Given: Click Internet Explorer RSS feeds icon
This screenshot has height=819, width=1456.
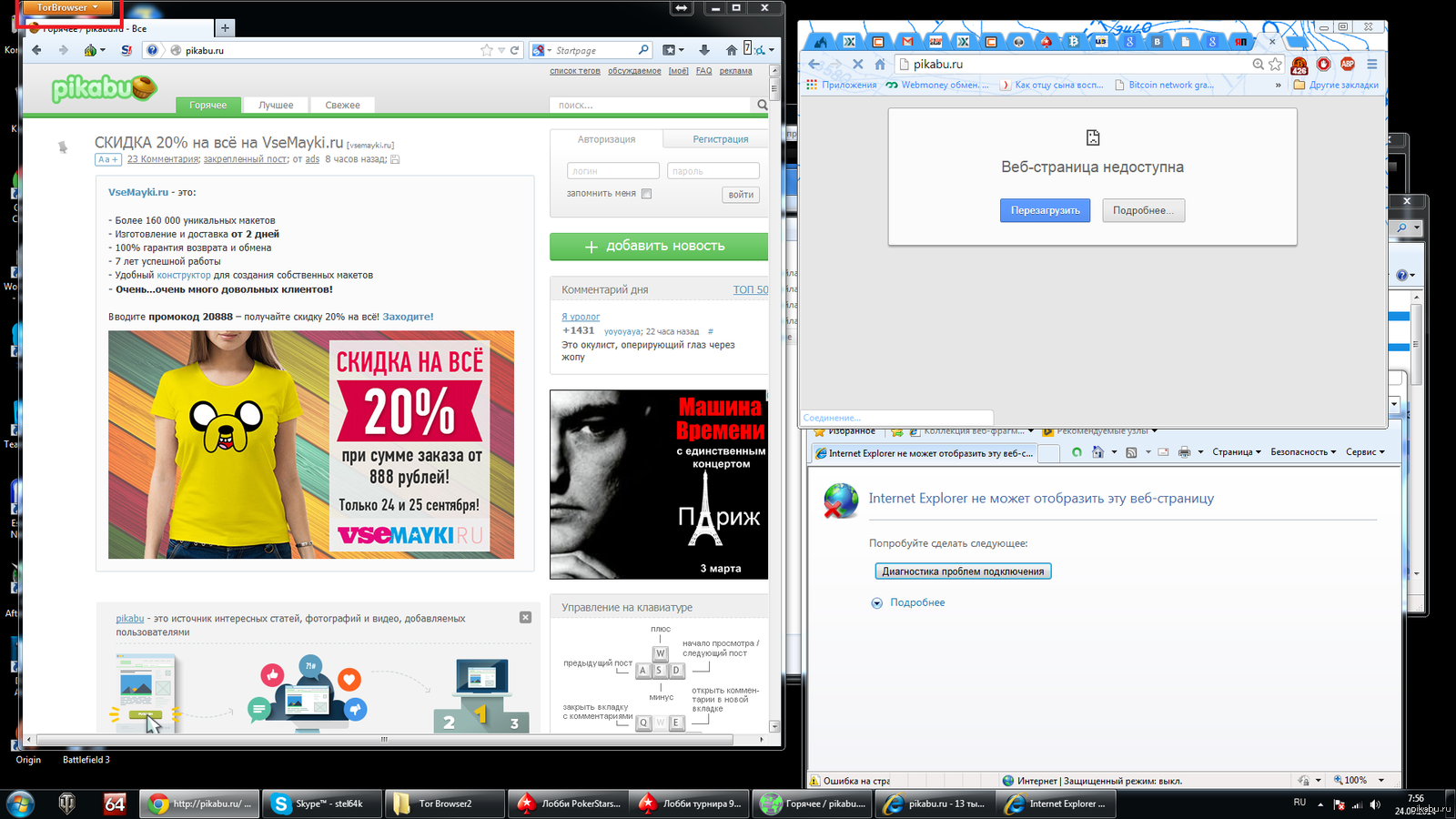Looking at the screenshot, I should [1131, 452].
